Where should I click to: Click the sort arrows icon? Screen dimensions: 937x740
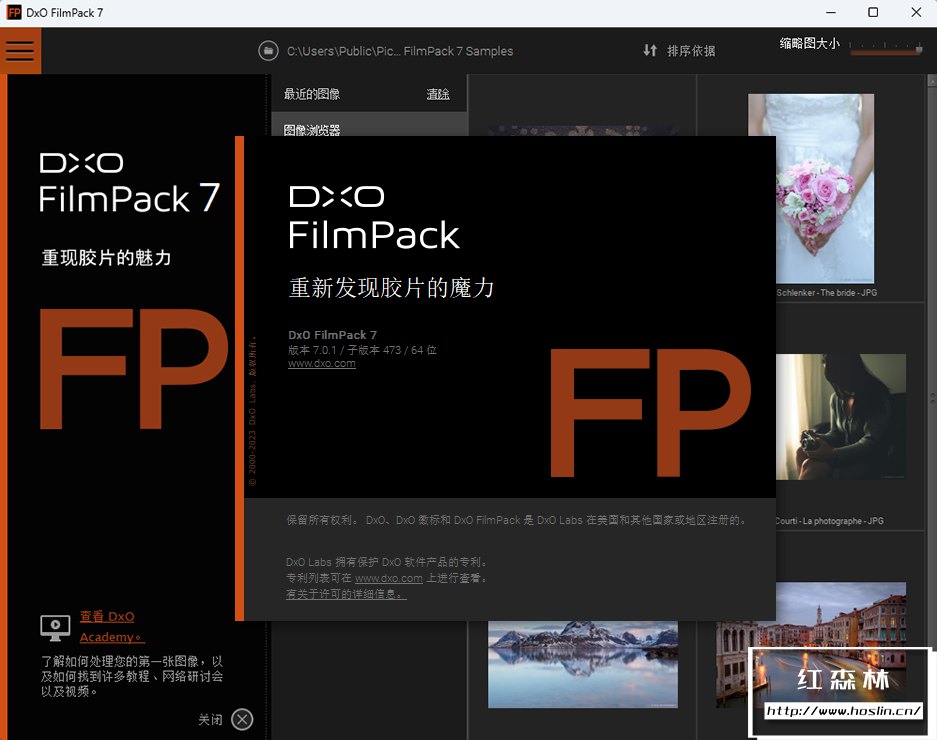click(x=650, y=50)
